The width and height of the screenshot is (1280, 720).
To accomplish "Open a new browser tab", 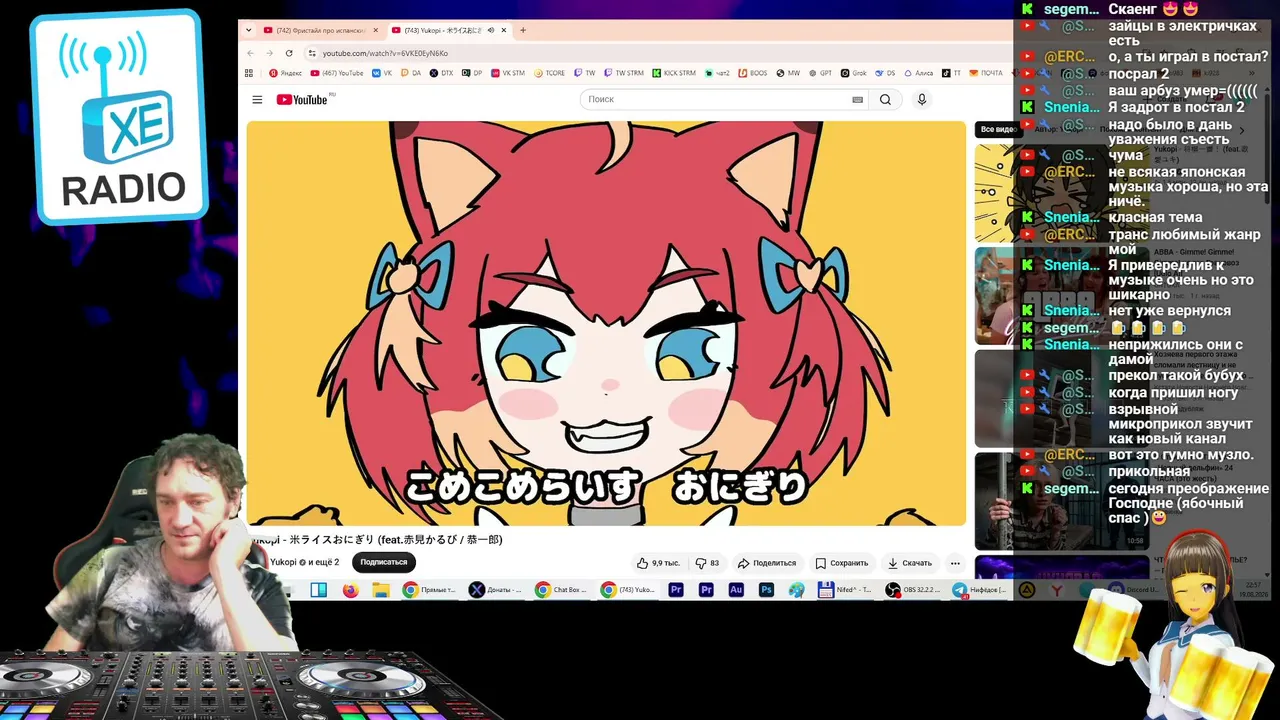I will tap(522, 30).
